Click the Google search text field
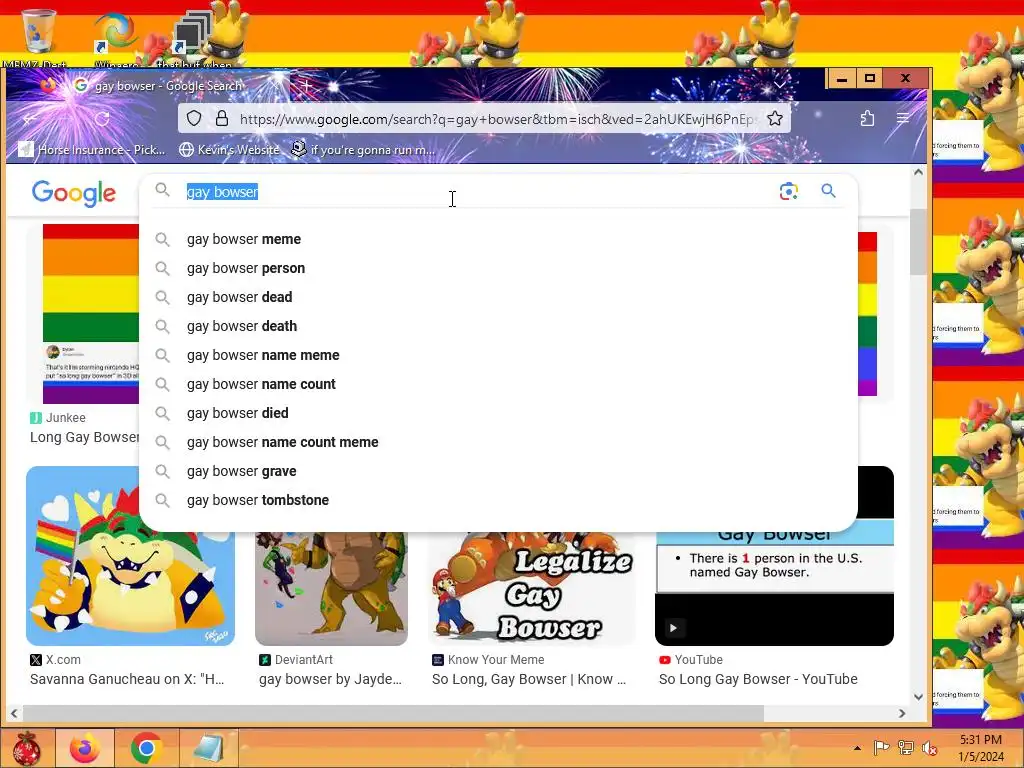 point(477,191)
